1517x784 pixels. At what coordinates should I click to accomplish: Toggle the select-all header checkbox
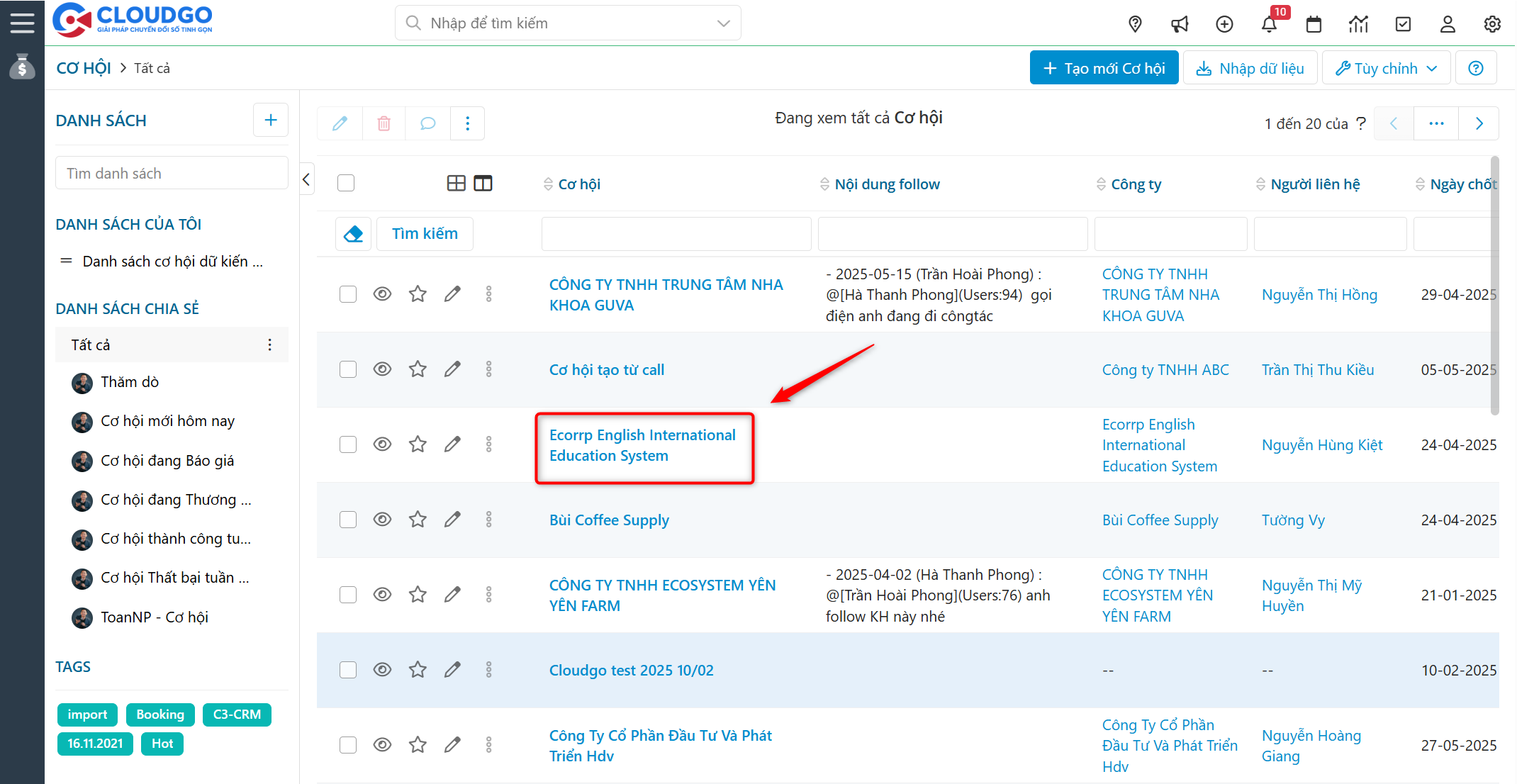point(346,183)
